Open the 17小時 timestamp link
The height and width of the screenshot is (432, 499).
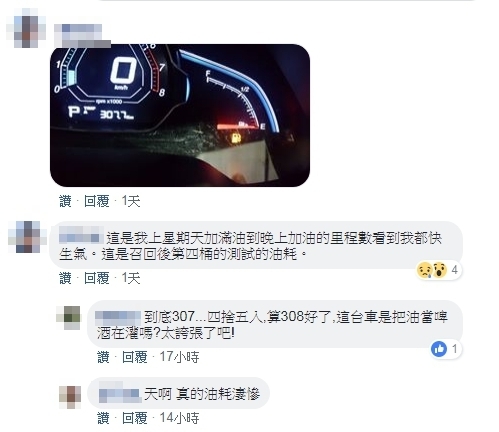point(179,357)
